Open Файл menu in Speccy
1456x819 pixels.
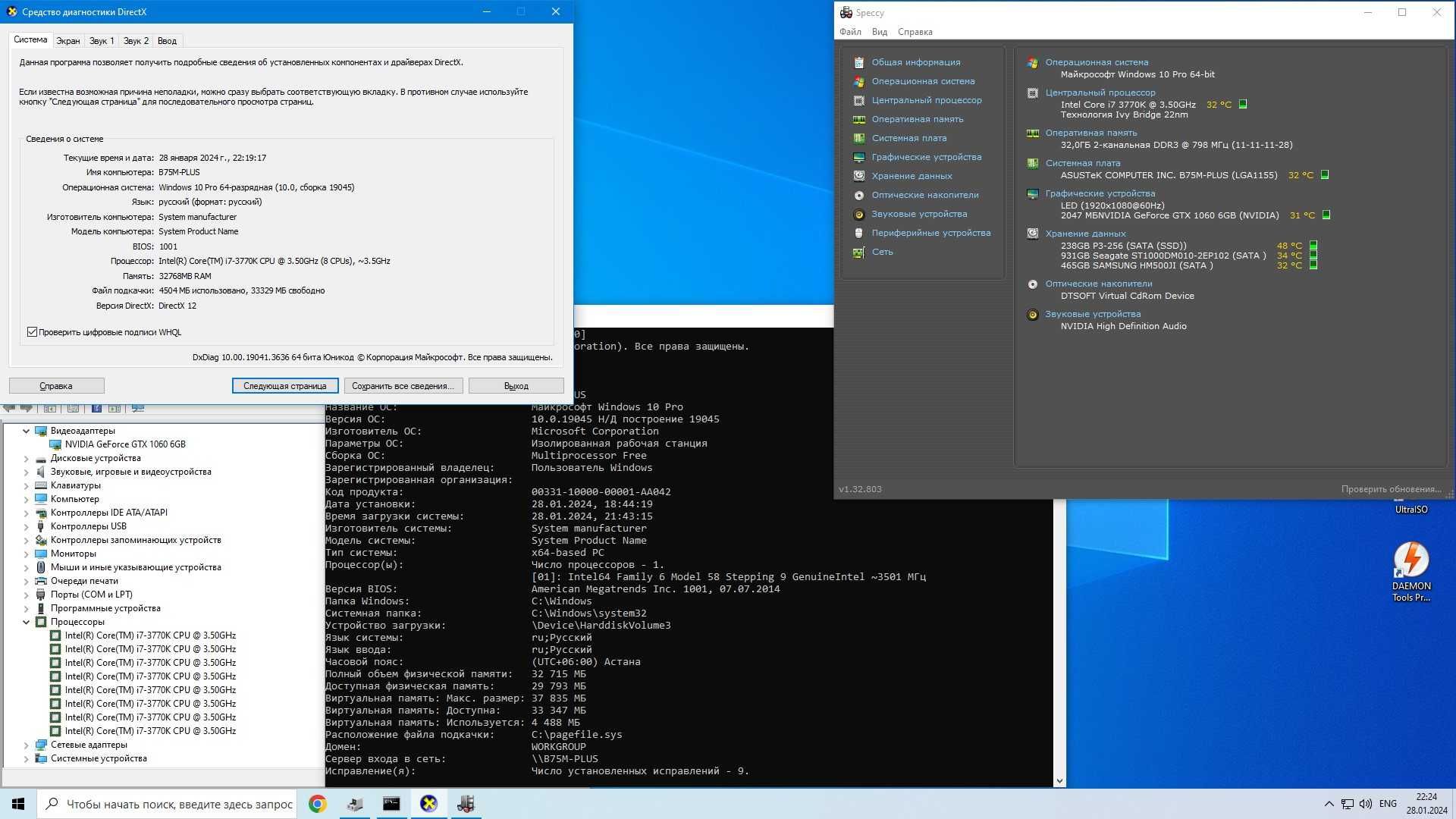click(850, 32)
